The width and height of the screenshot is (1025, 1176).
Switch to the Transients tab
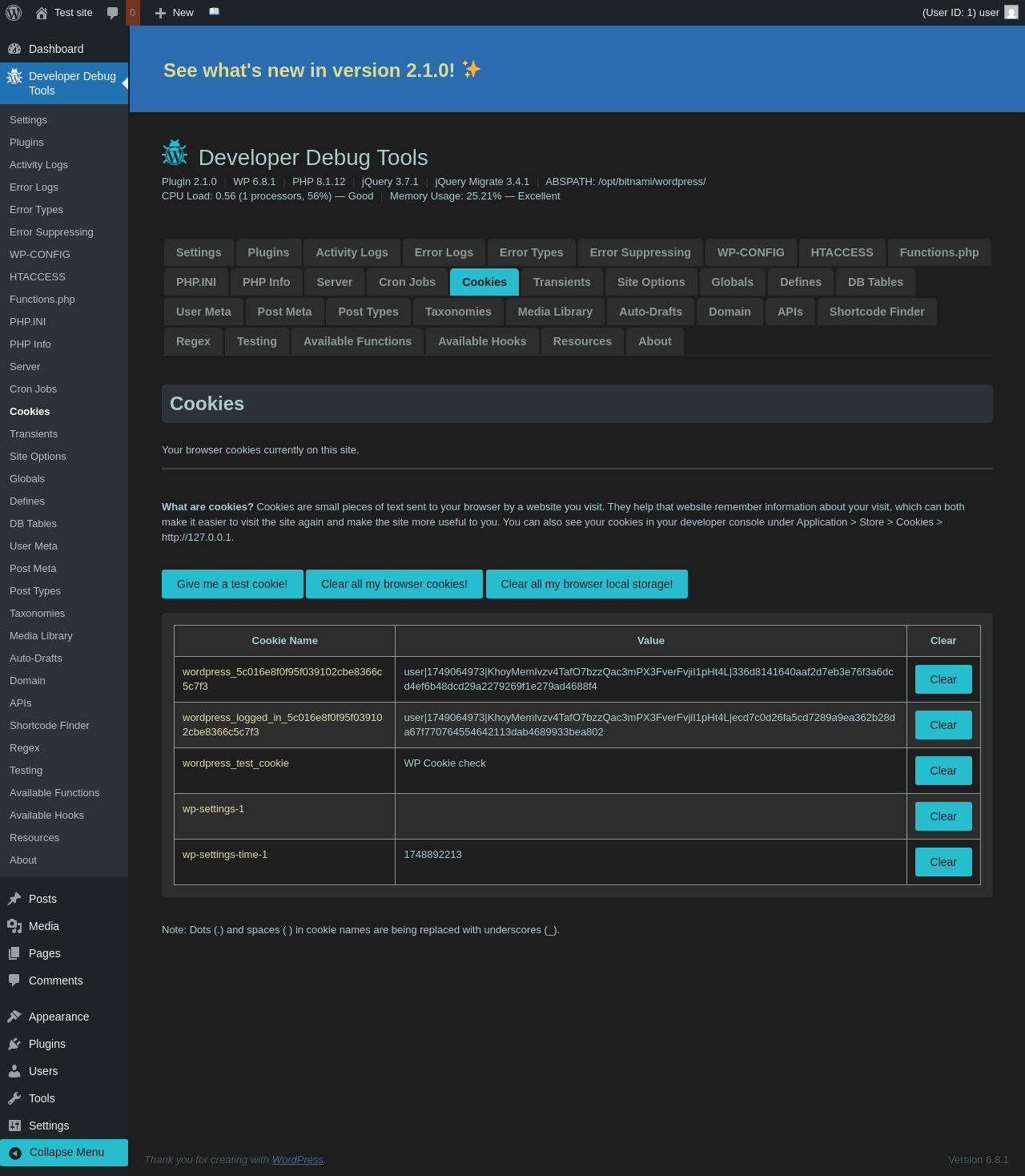pyautogui.click(x=561, y=282)
